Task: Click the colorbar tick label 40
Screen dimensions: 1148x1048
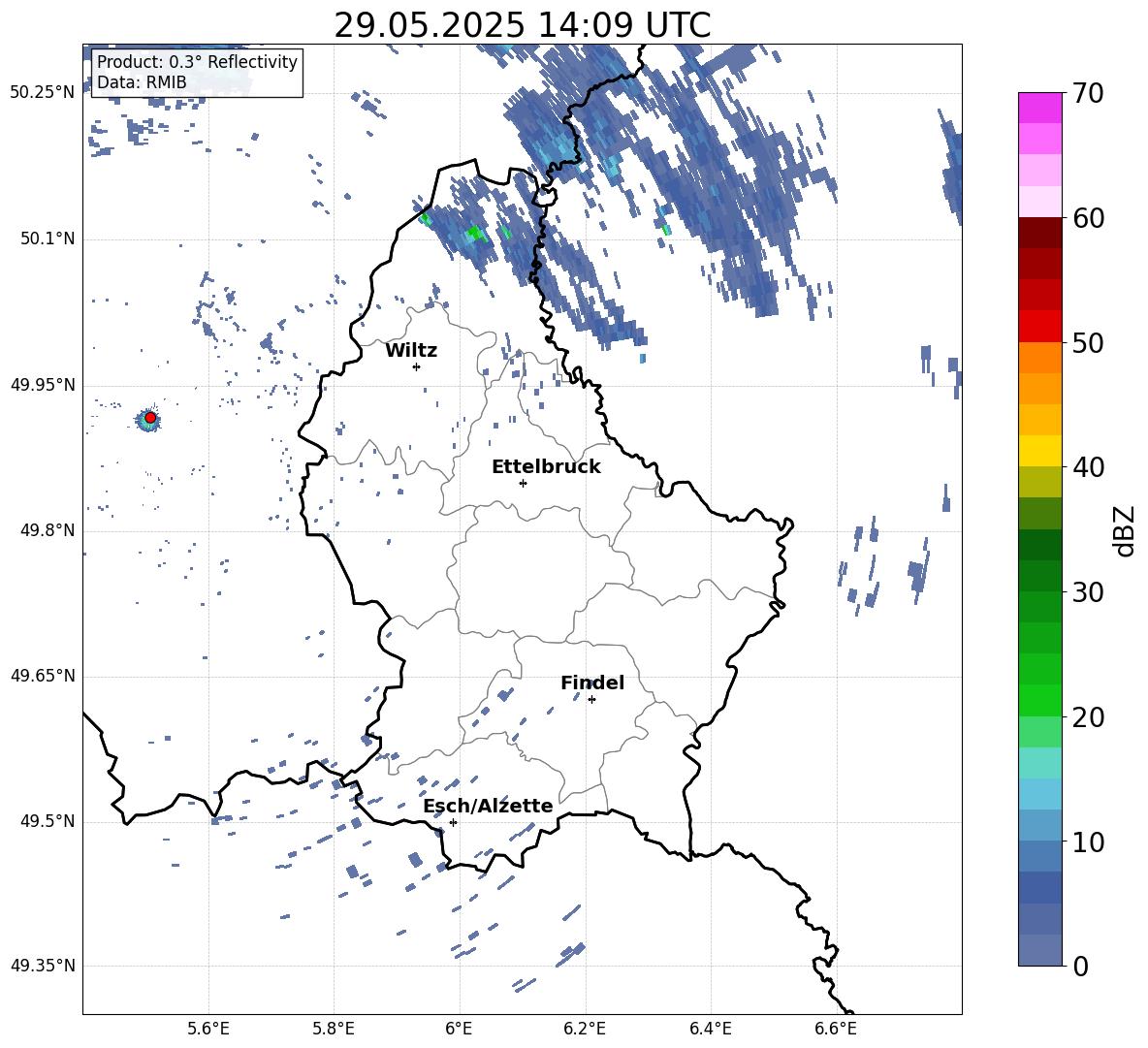Action: click(x=1088, y=467)
